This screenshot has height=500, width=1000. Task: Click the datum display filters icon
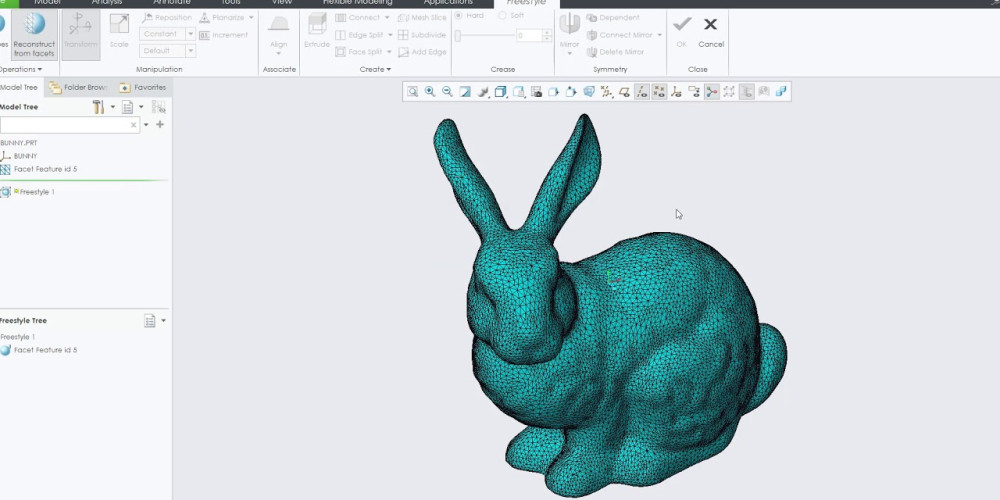tap(607, 92)
